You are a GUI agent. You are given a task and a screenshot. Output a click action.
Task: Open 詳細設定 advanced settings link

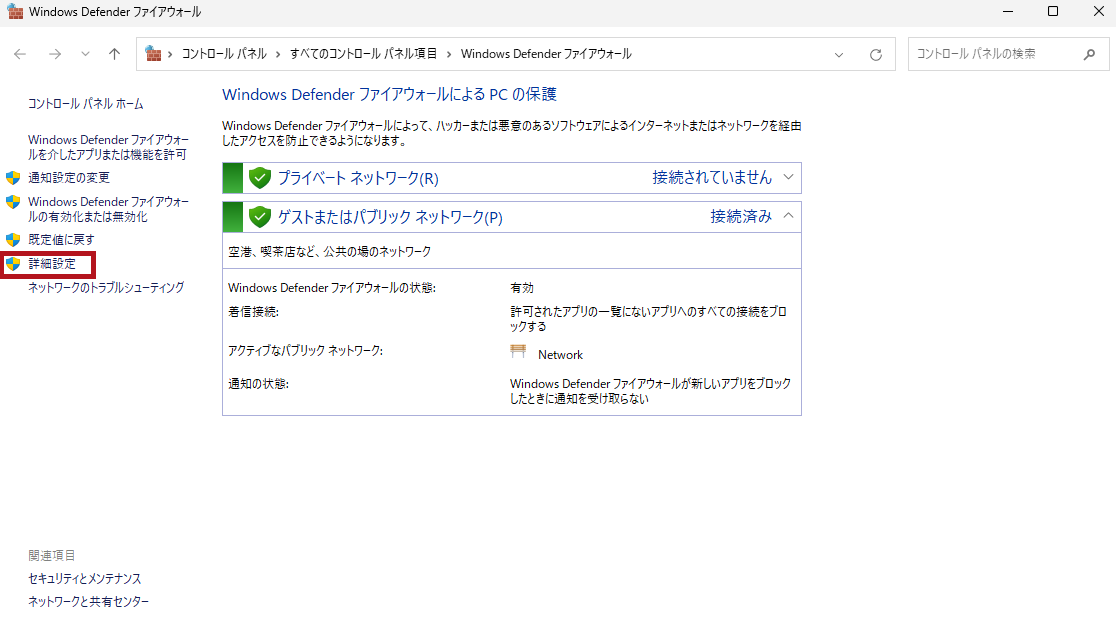pyautogui.click(x=52, y=264)
